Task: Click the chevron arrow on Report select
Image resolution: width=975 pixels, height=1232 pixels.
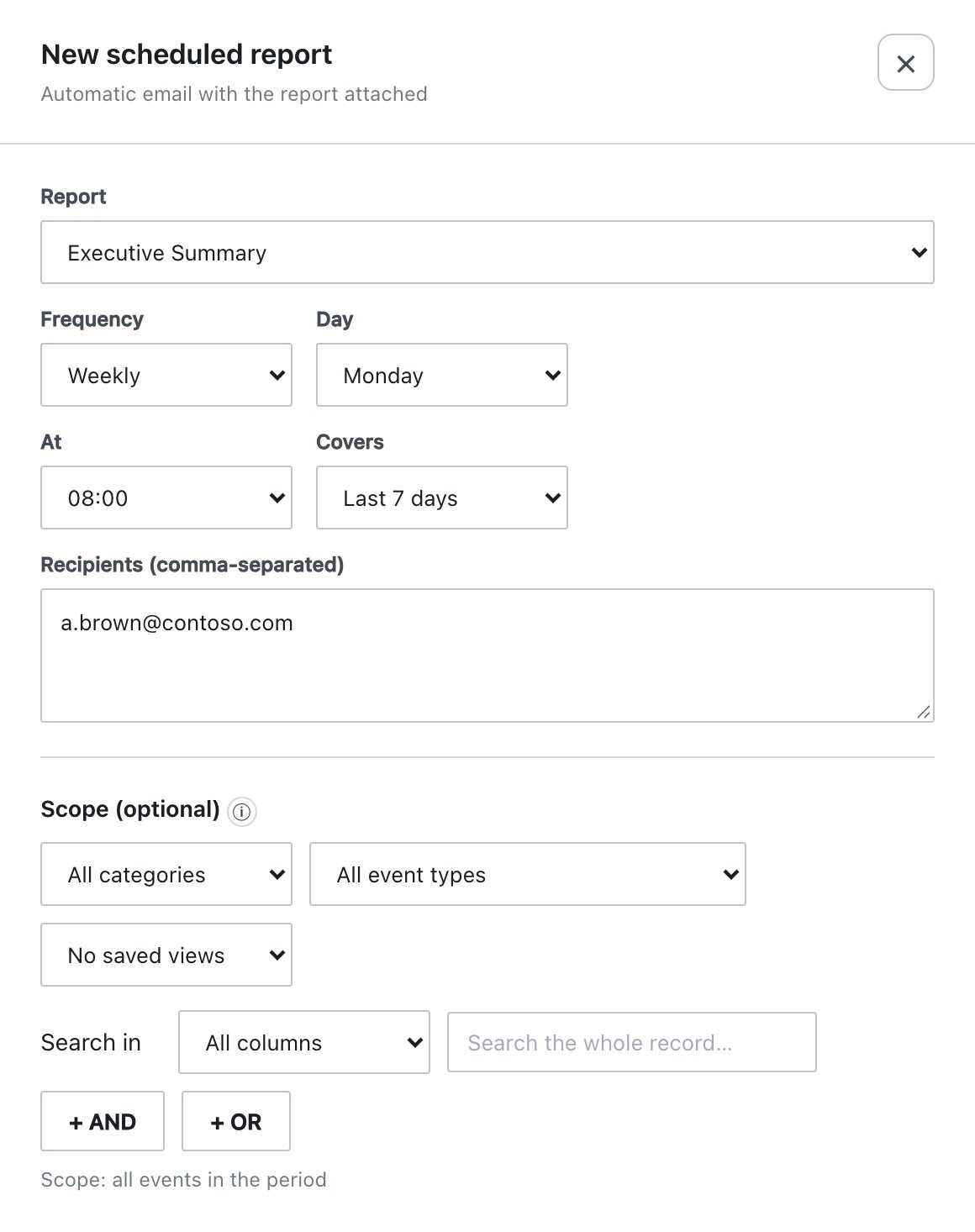Action: 919,252
